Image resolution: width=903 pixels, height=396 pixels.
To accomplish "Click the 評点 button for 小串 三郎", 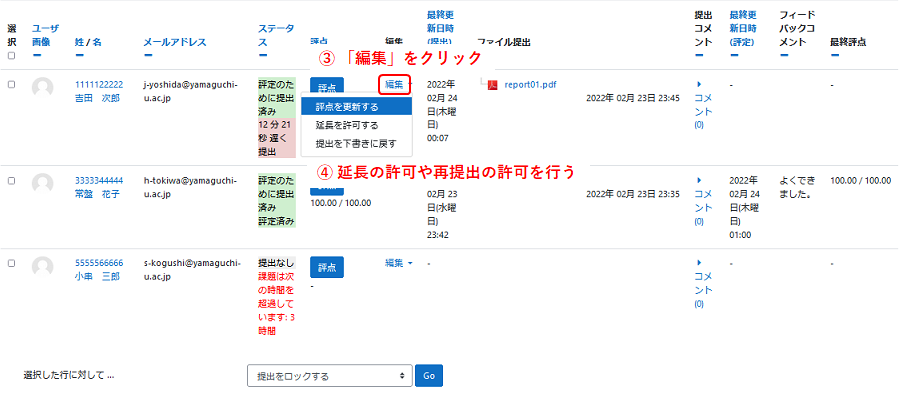I will 327,267.
